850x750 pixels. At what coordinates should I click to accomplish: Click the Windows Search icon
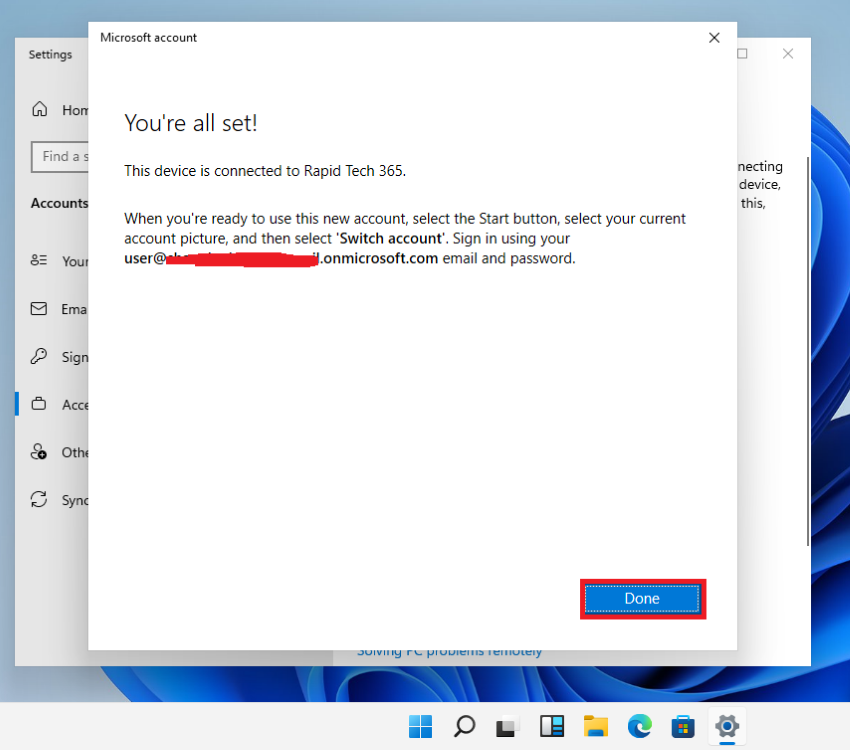tap(464, 725)
